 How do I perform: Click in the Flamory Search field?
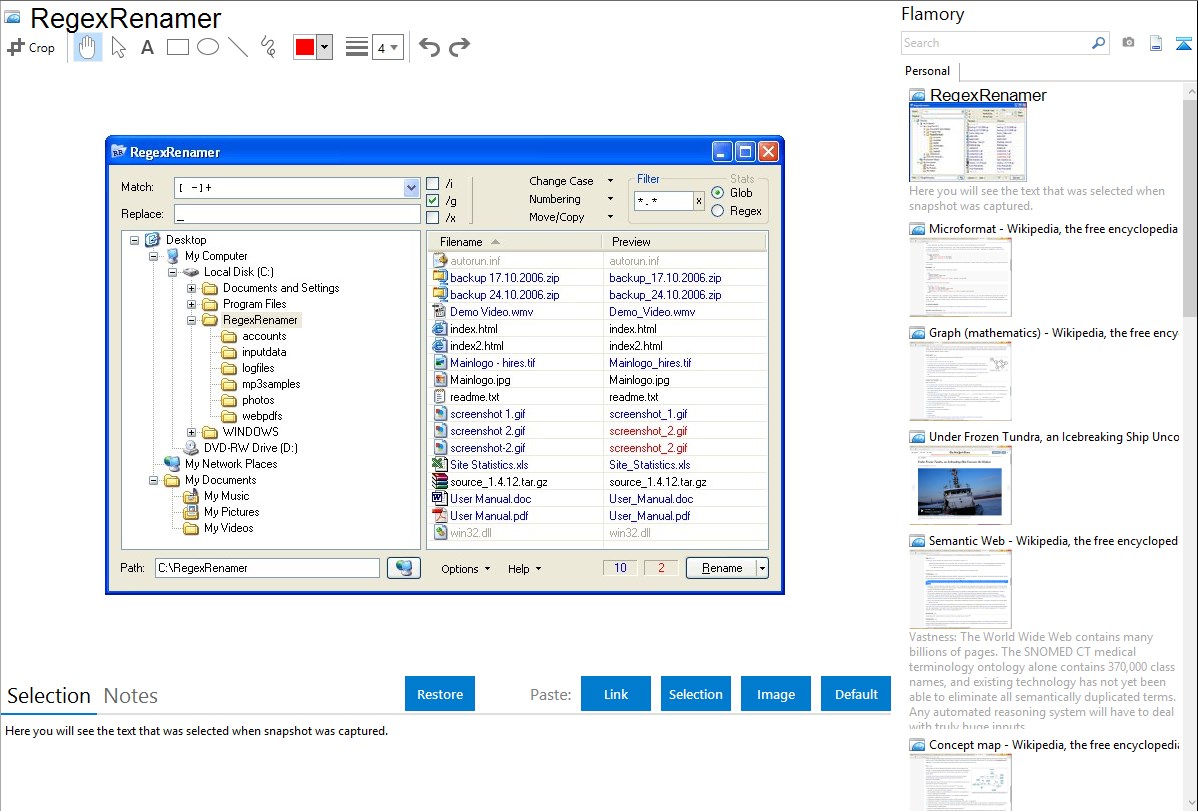tap(996, 43)
